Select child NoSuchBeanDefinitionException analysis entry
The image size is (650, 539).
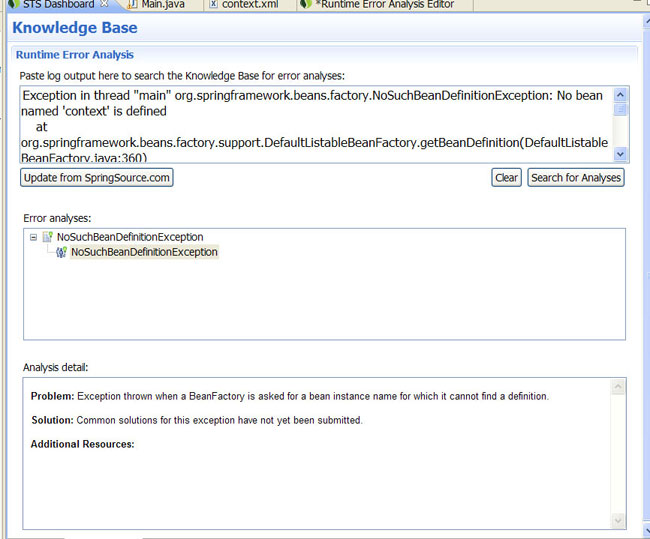[144, 252]
